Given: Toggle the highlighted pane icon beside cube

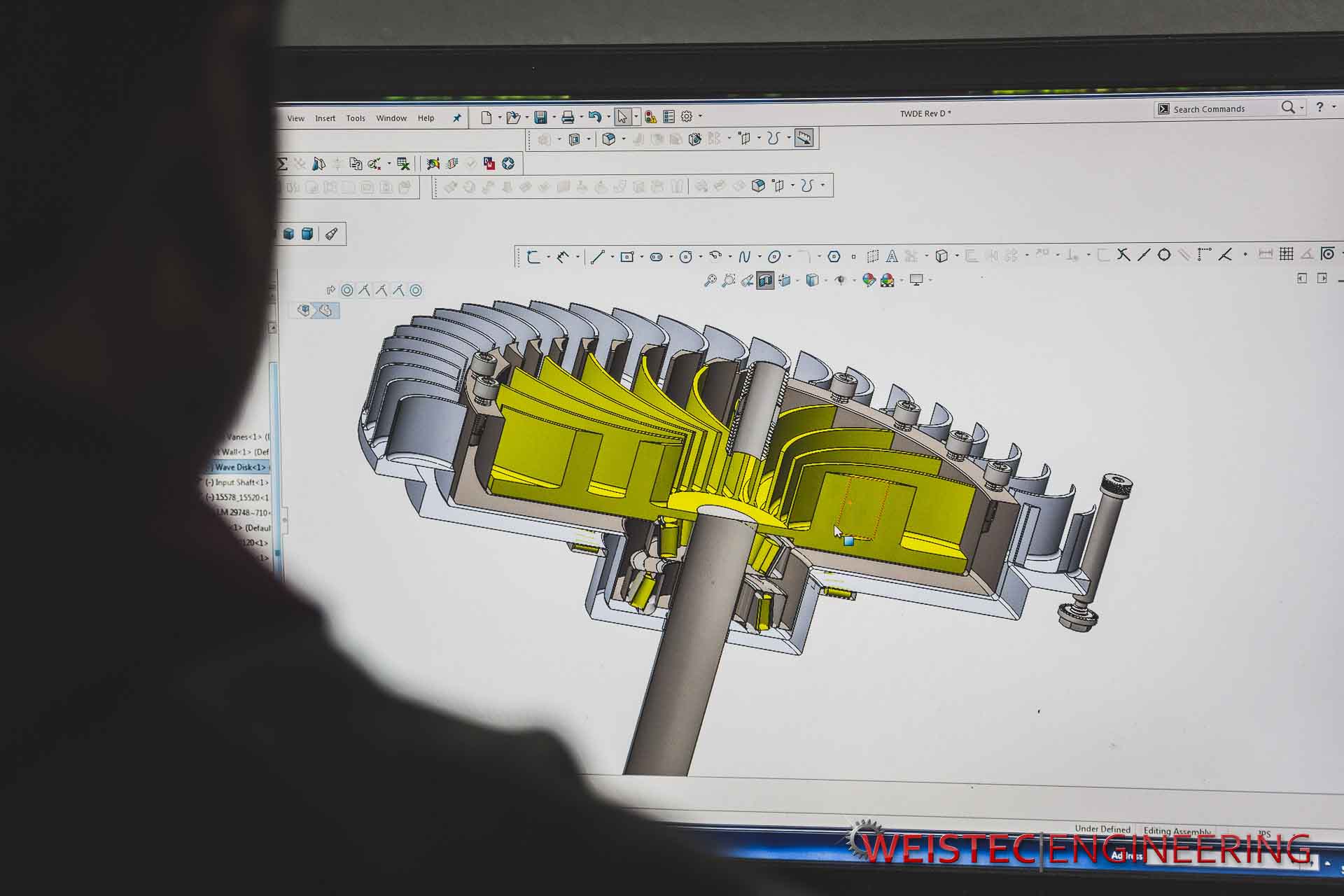Looking at the screenshot, I should click(x=326, y=309).
